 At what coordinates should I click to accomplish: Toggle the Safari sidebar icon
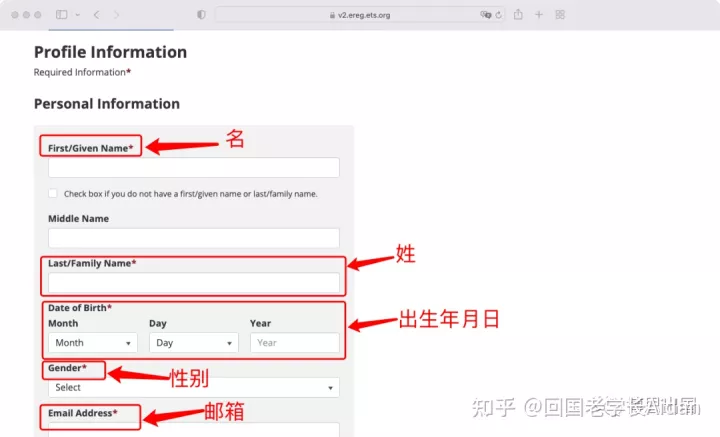point(62,15)
